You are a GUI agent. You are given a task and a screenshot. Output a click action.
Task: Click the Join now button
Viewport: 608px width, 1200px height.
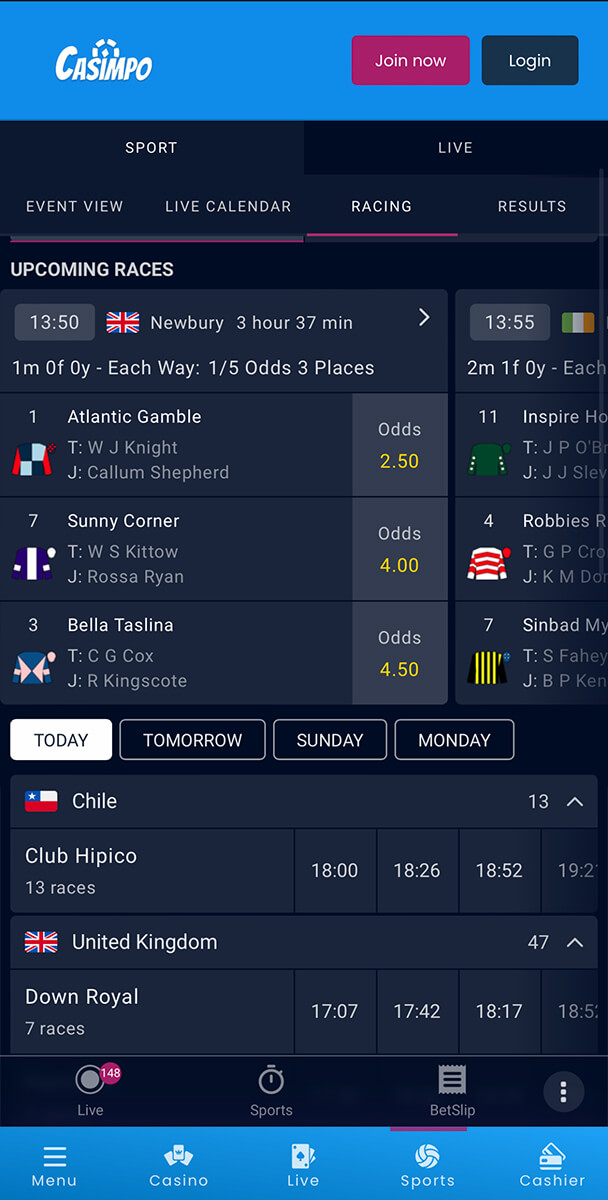pyautogui.click(x=411, y=60)
